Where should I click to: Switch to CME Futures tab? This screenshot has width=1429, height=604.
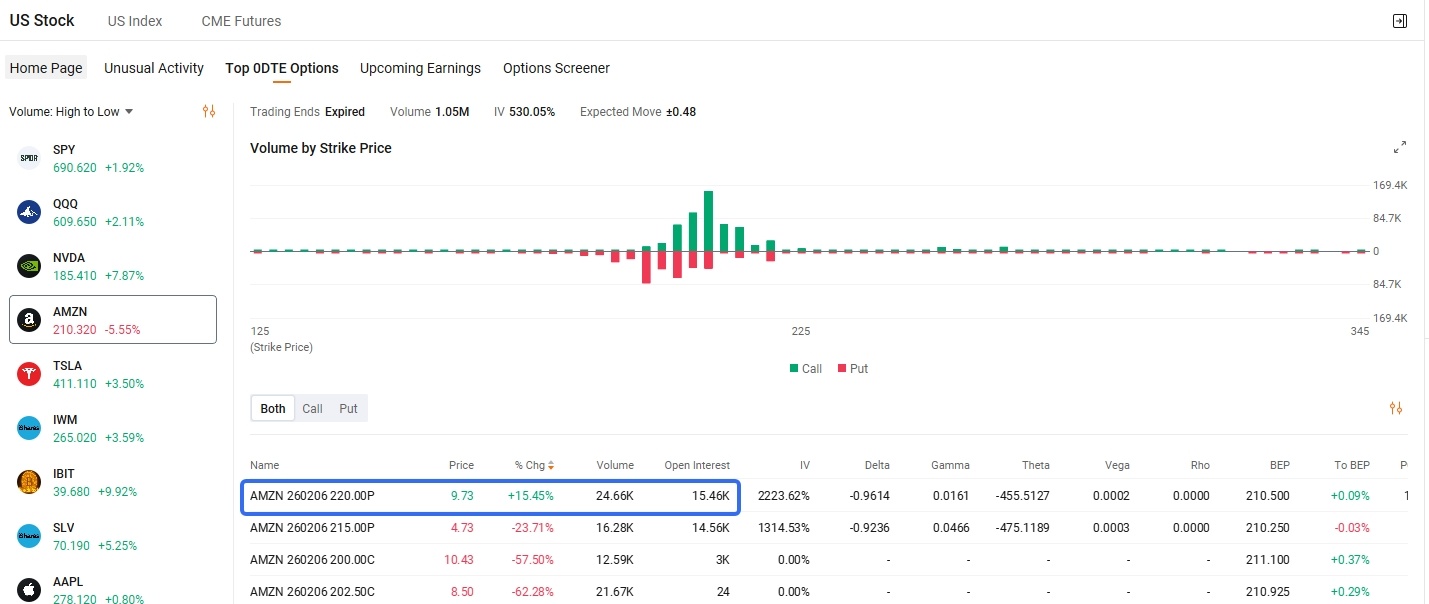click(x=241, y=20)
